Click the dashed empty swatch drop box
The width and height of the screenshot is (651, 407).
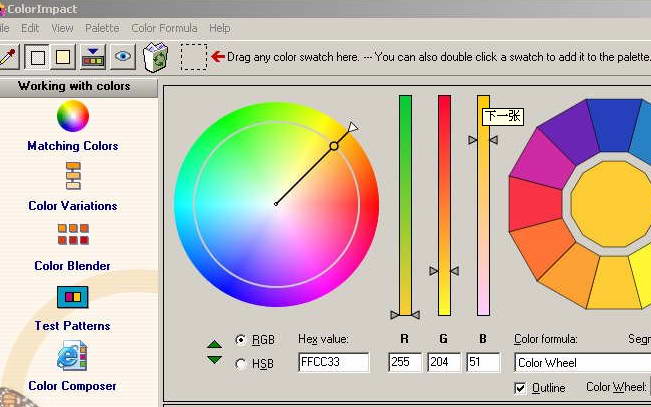[x=193, y=56]
